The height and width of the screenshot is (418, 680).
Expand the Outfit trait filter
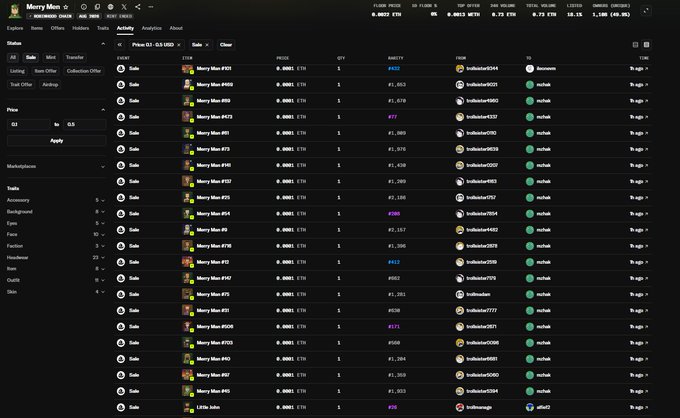tap(56, 280)
